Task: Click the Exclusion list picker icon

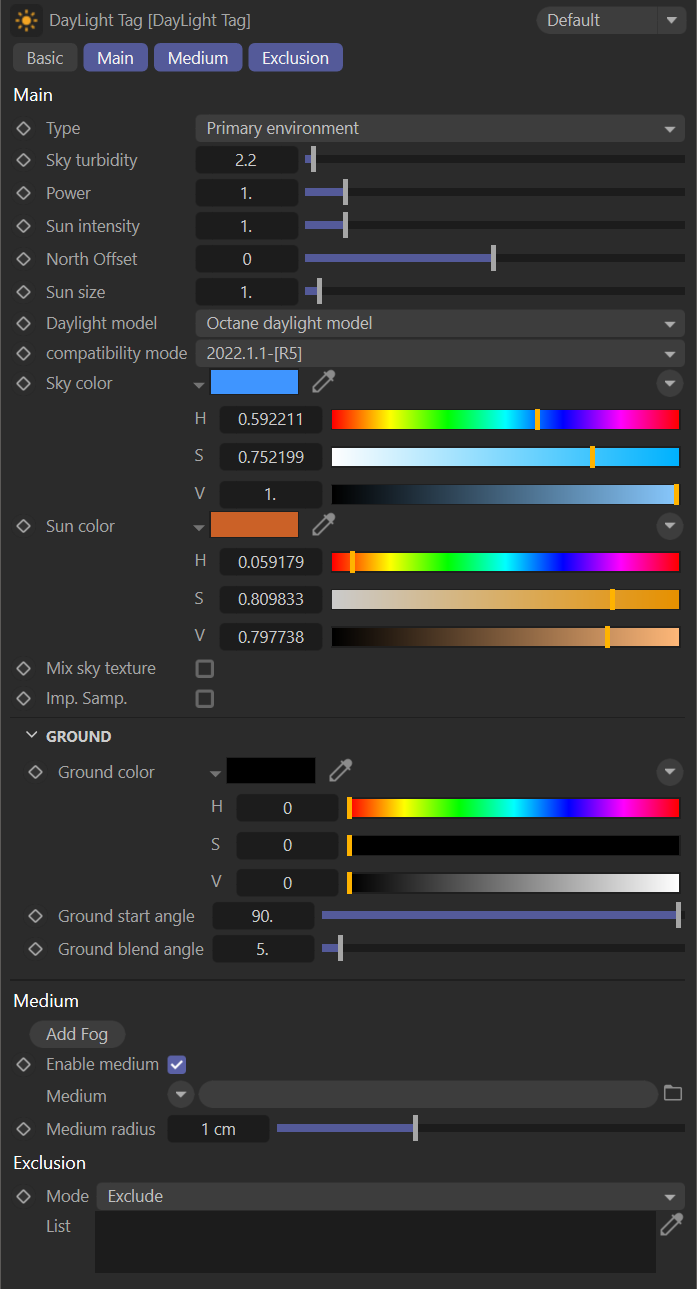Action: pos(672,1225)
